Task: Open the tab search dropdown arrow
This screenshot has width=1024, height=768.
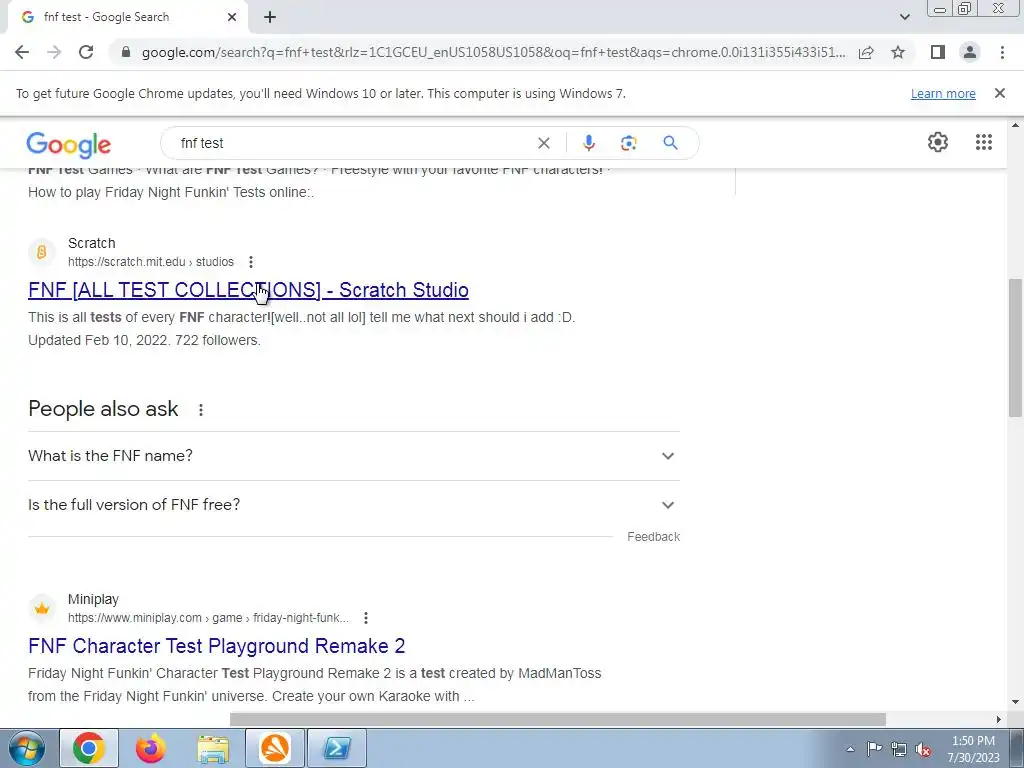Action: [904, 18]
